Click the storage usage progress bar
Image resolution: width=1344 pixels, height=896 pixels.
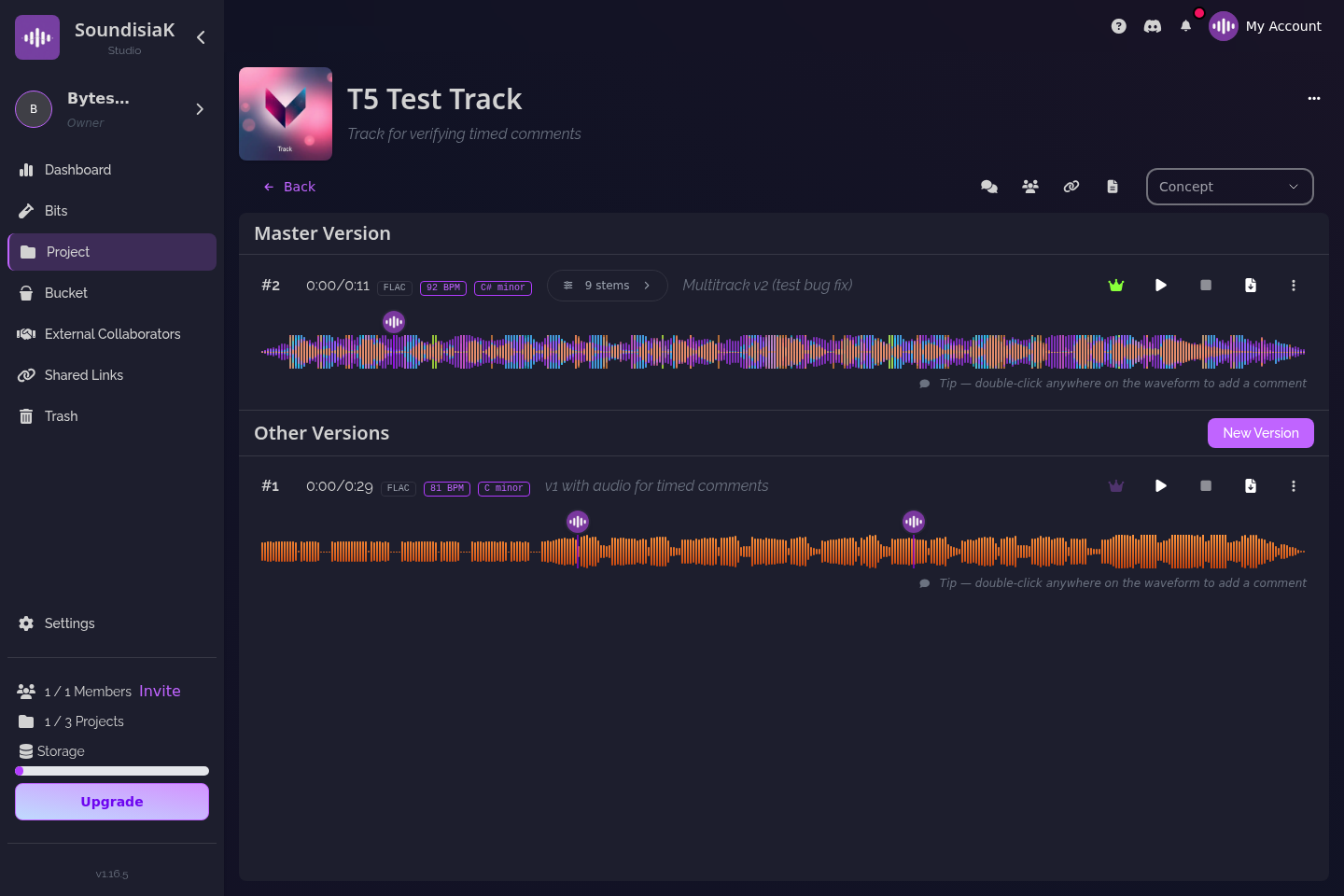[112, 771]
